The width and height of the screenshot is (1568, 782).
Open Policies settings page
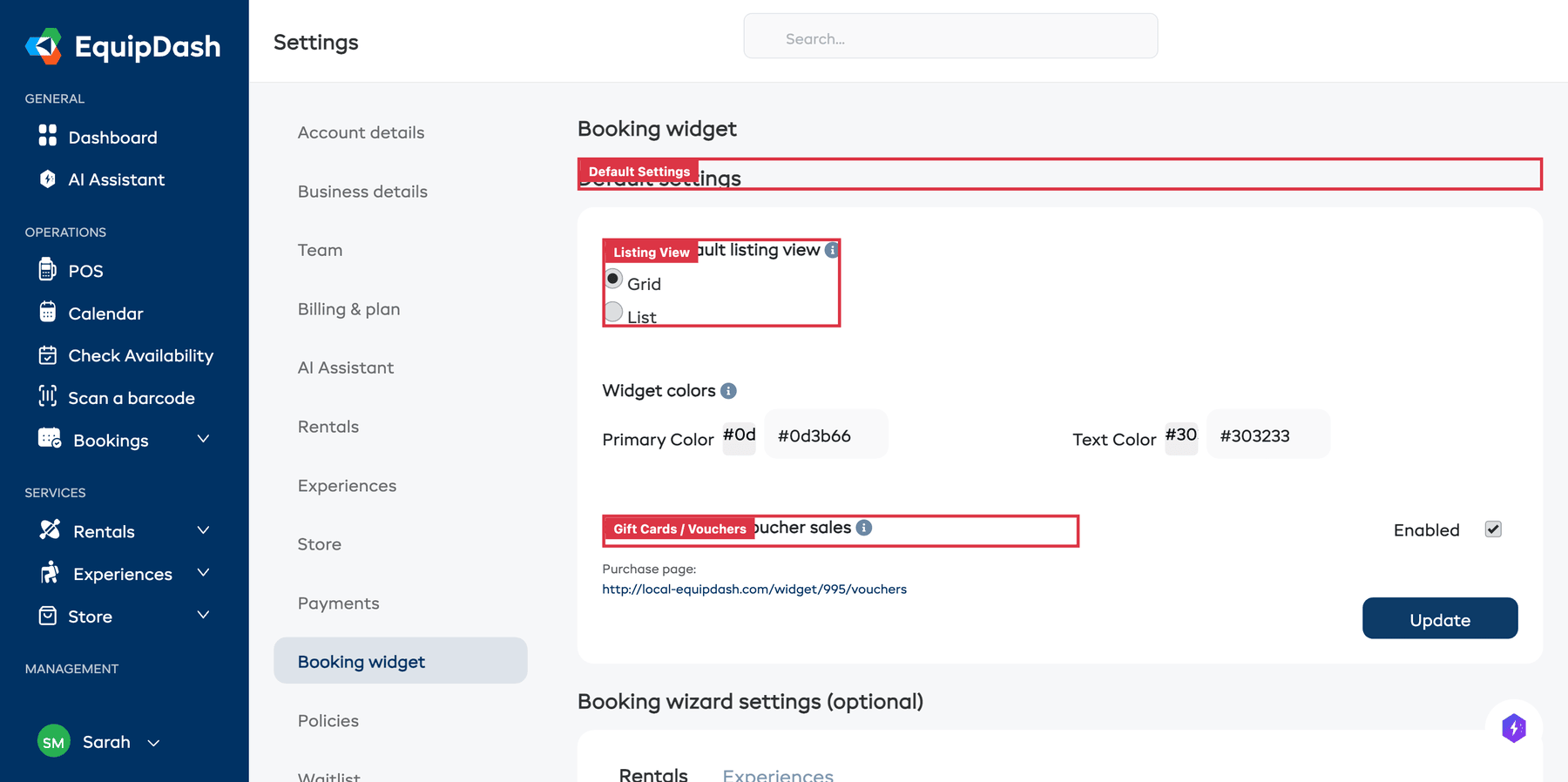[328, 721]
